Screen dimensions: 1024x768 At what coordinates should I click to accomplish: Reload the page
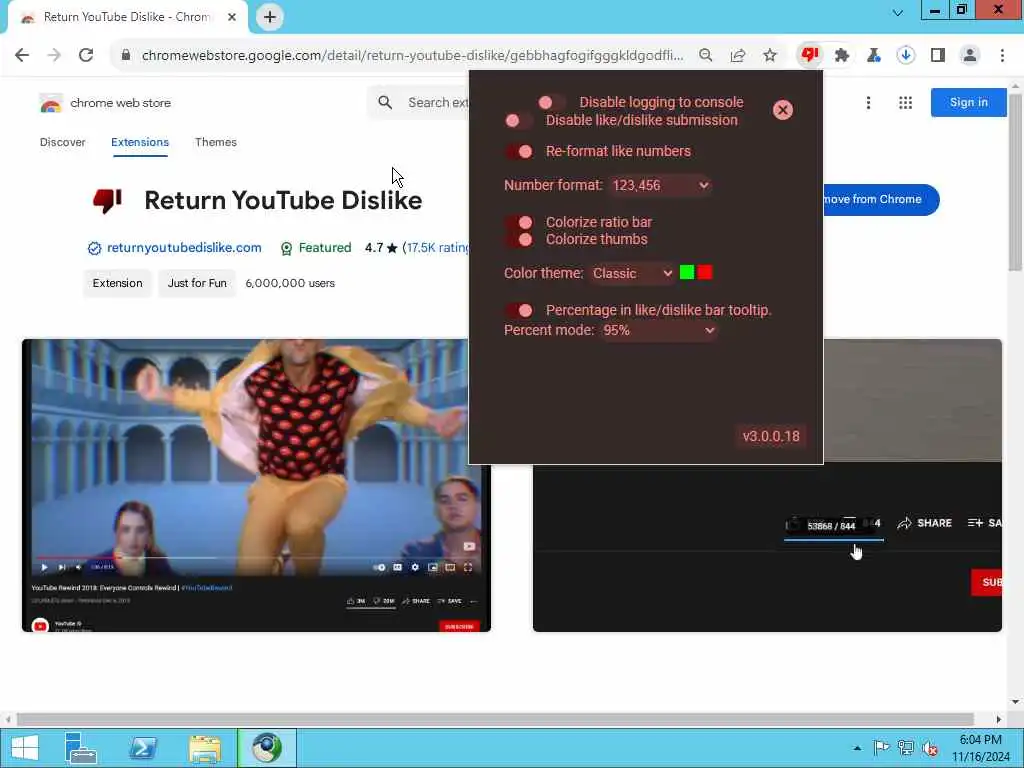click(x=86, y=55)
